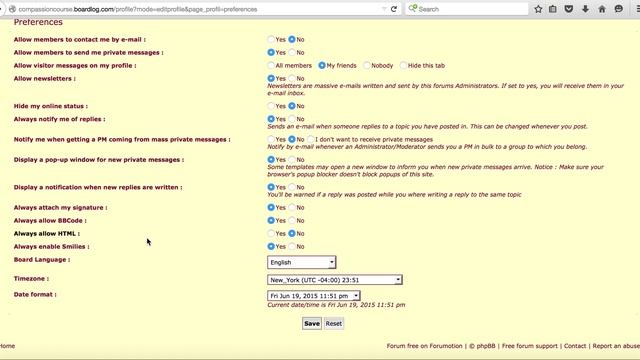Screen dimensions: 640x360
Task: Open the Date format dropdown
Action: [x=313, y=296]
